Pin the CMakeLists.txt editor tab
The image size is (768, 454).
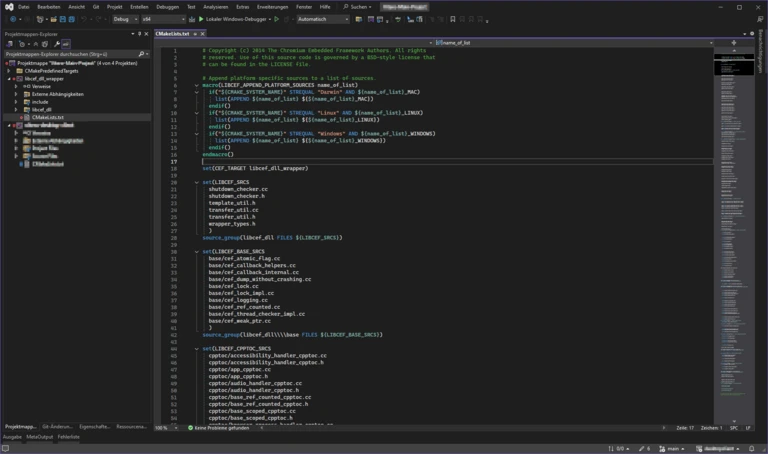pyautogui.click(x=195, y=34)
